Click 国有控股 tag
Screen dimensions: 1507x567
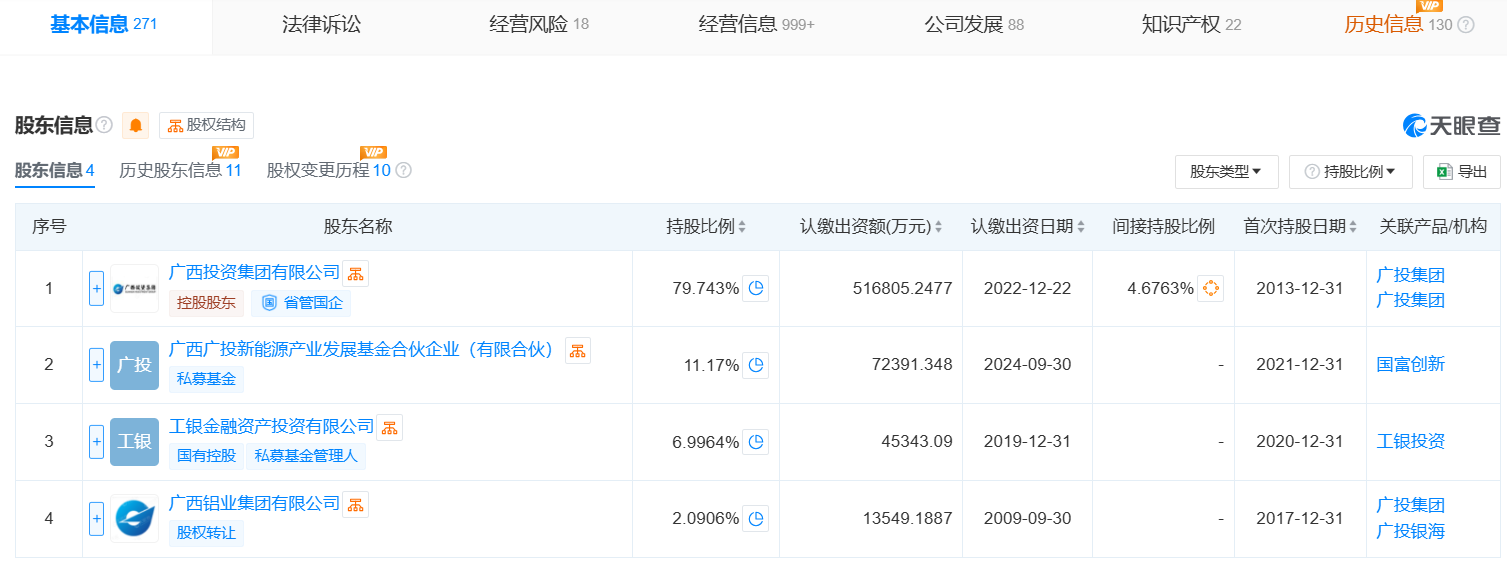point(206,456)
